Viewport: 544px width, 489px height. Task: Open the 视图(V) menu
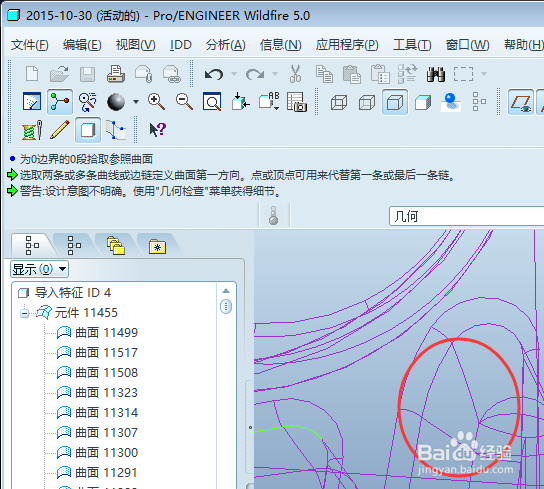pyautogui.click(x=136, y=45)
